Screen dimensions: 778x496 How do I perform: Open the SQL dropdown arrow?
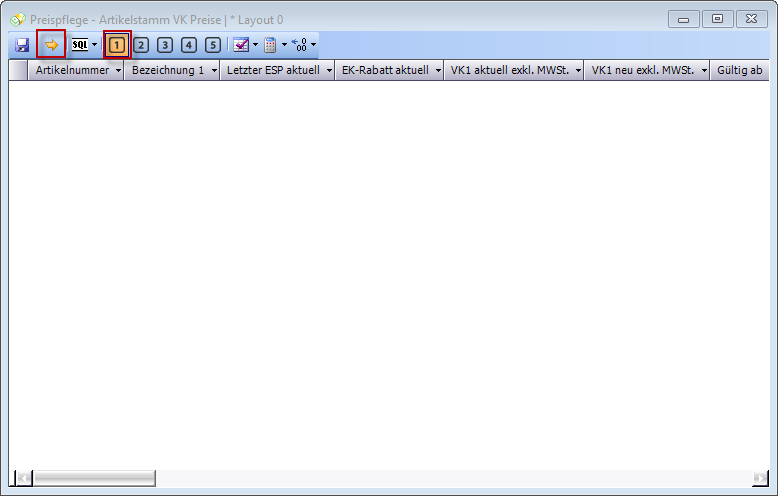95,45
